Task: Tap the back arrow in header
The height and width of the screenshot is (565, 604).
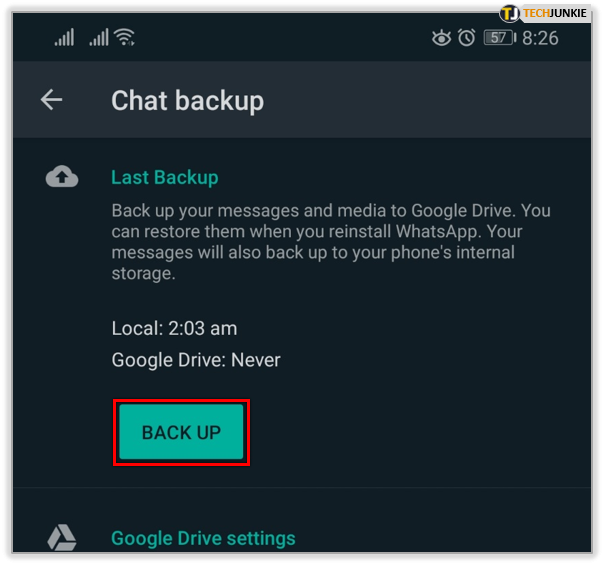Action: [x=51, y=100]
